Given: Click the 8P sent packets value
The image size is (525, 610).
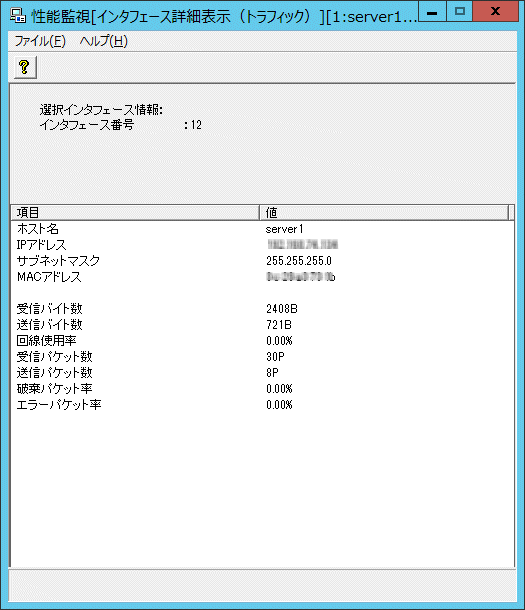Looking at the screenshot, I should pos(272,373).
